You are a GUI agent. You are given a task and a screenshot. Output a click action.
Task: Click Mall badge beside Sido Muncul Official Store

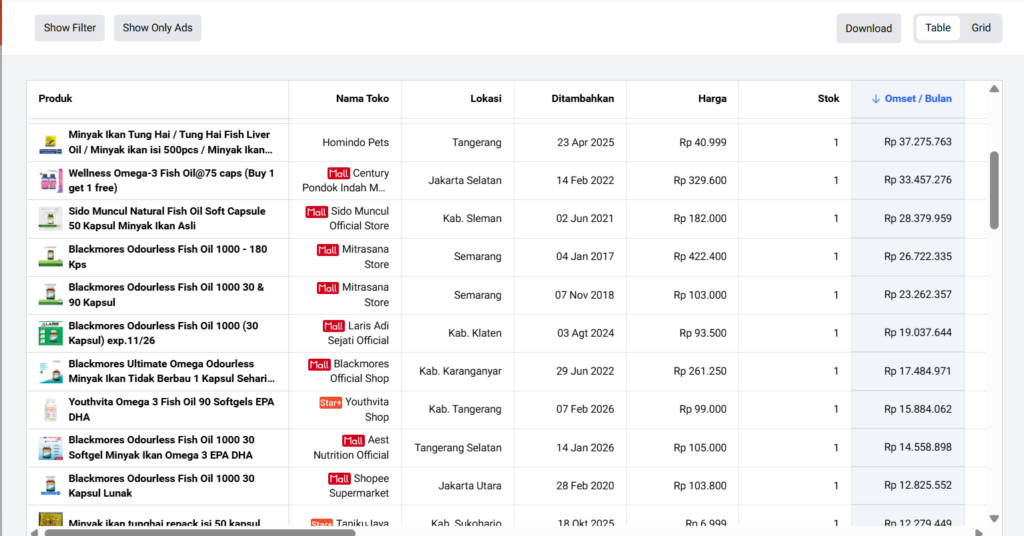(x=316, y=212)
